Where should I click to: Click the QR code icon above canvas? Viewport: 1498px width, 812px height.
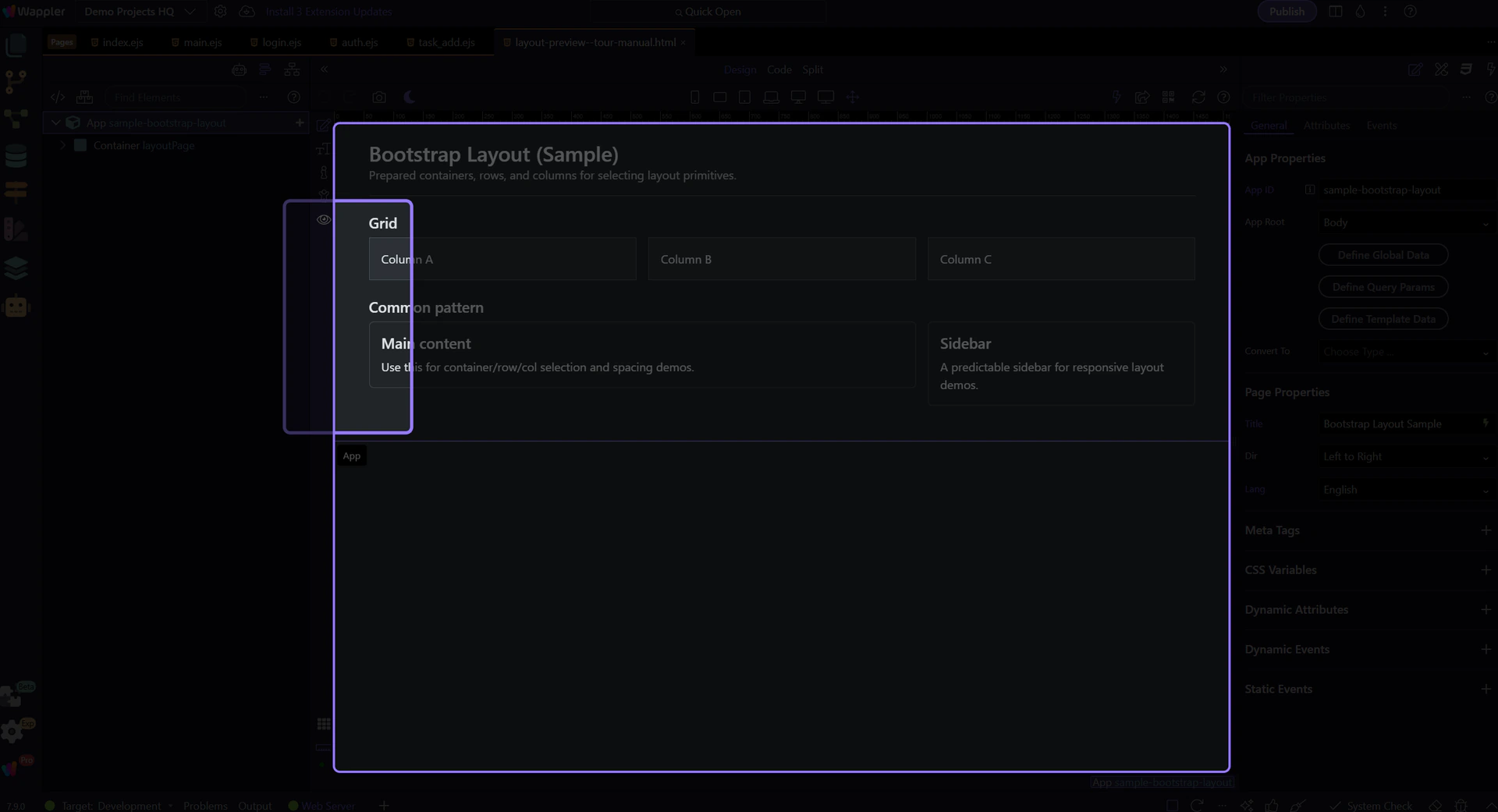click(1168, 97)
